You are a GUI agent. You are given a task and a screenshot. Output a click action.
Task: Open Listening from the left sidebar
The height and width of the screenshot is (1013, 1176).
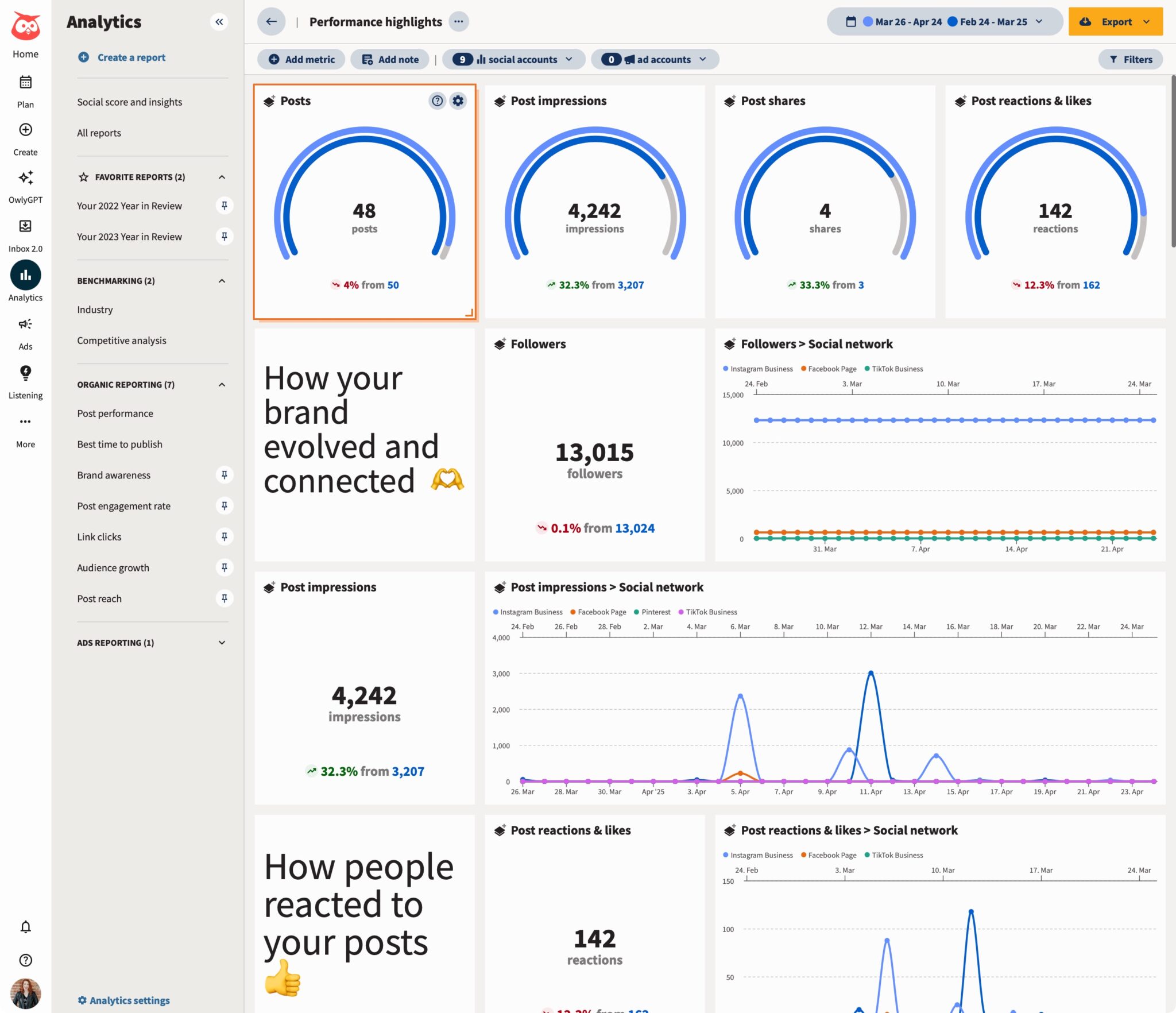[x=25, y=374]
